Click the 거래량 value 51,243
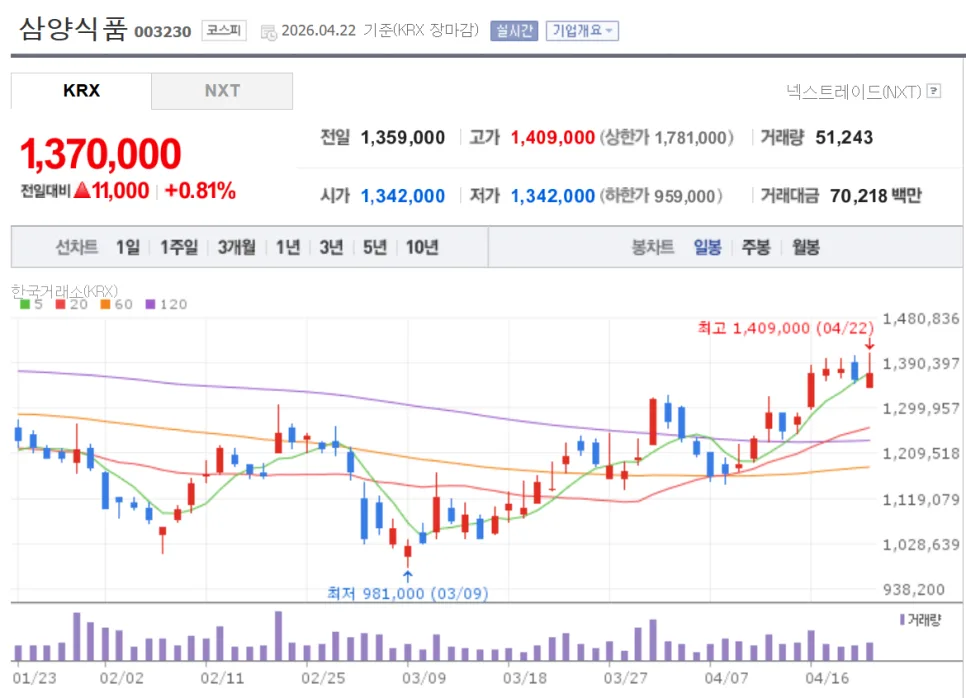 pos(844,137)
